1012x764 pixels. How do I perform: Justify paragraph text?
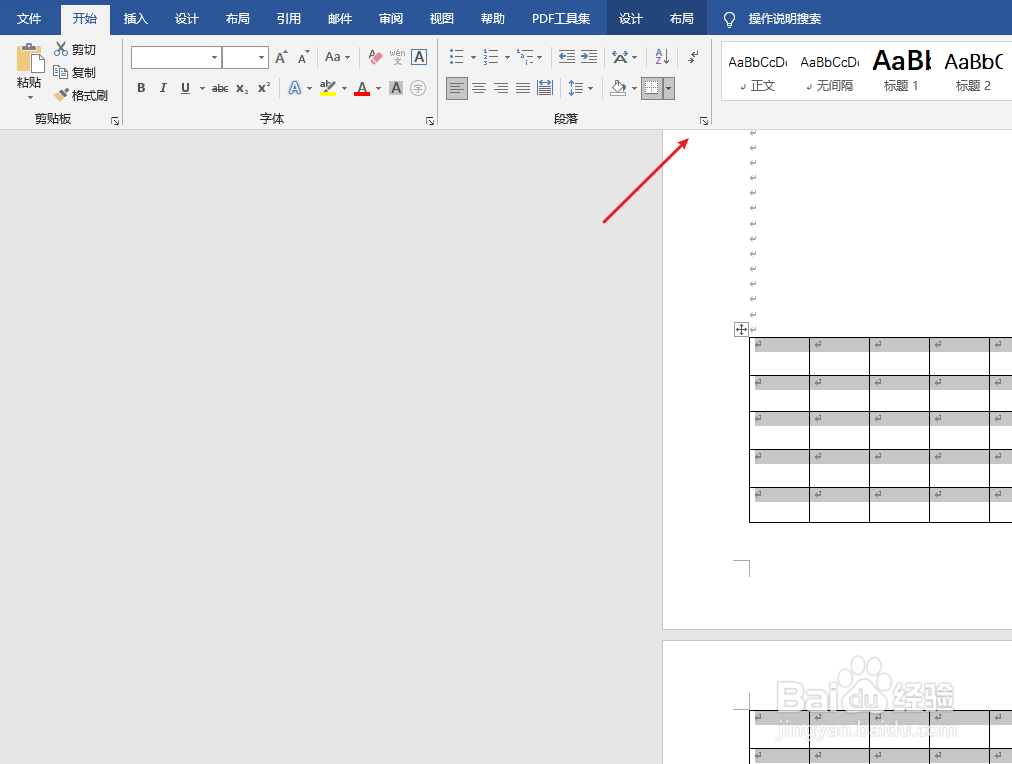pyautogui.click(x=523, y=88)
